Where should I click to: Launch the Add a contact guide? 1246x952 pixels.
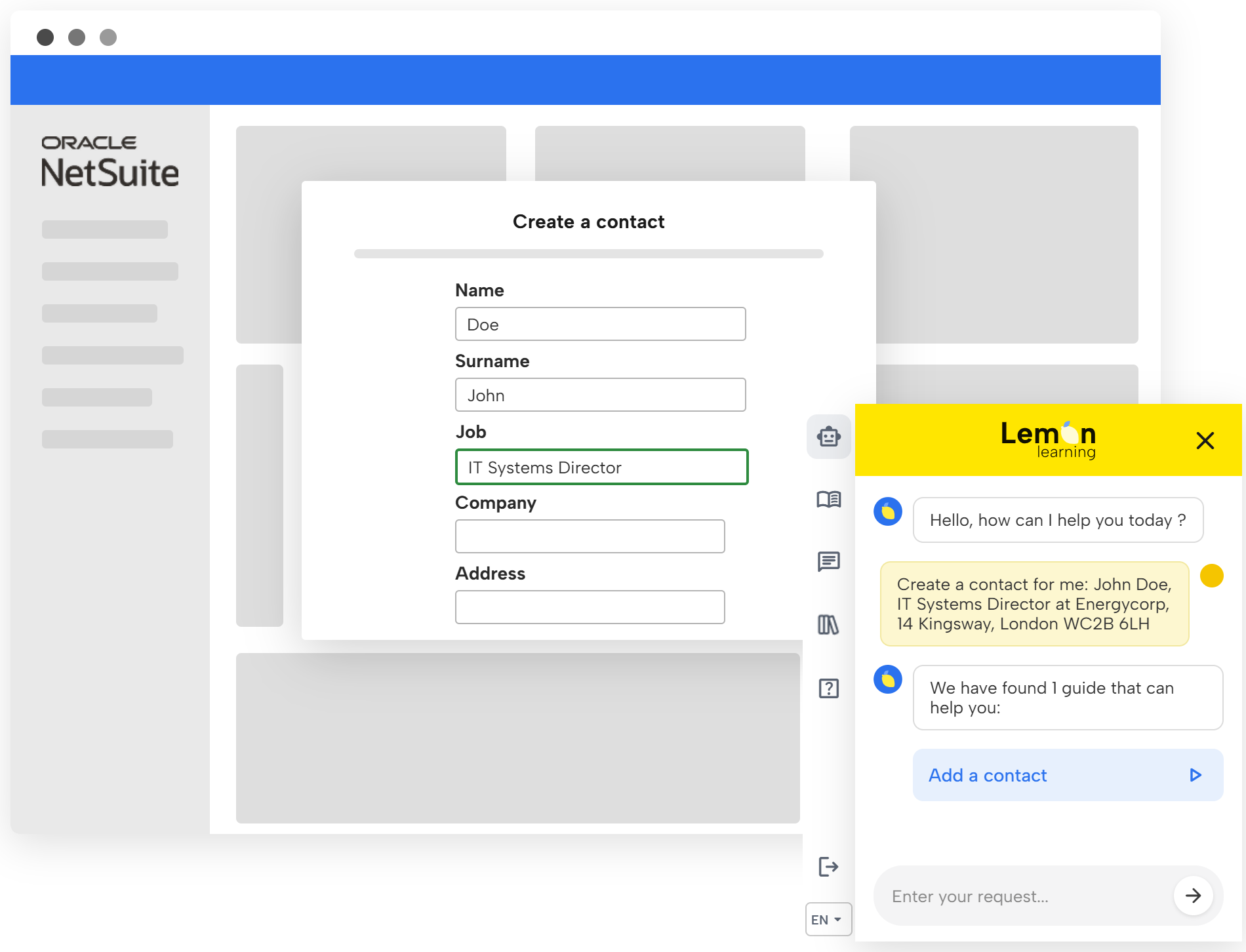(1068, 775)
